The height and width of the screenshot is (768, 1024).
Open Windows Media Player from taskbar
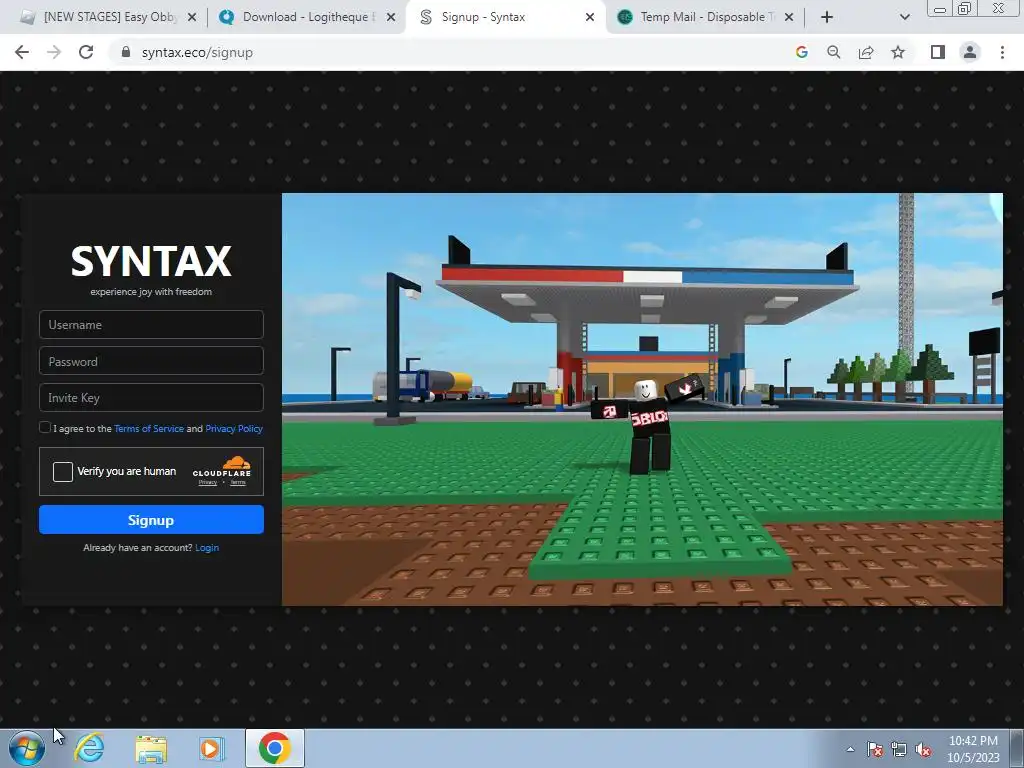(212, 749)
